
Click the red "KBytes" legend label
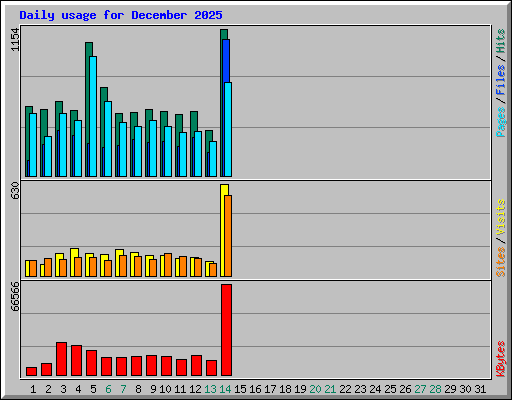501,359
